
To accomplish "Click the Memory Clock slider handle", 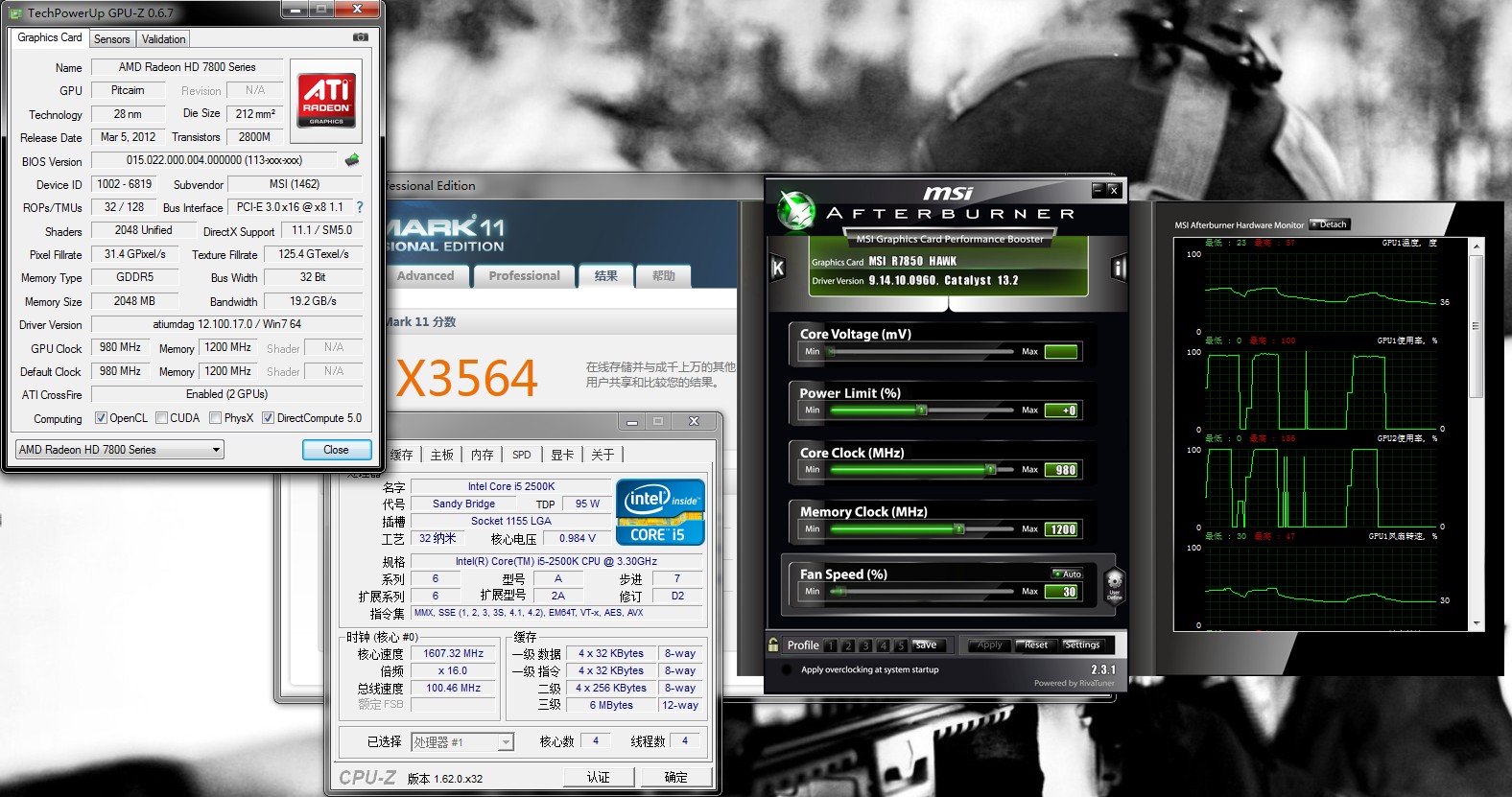I will pos(958,529).
